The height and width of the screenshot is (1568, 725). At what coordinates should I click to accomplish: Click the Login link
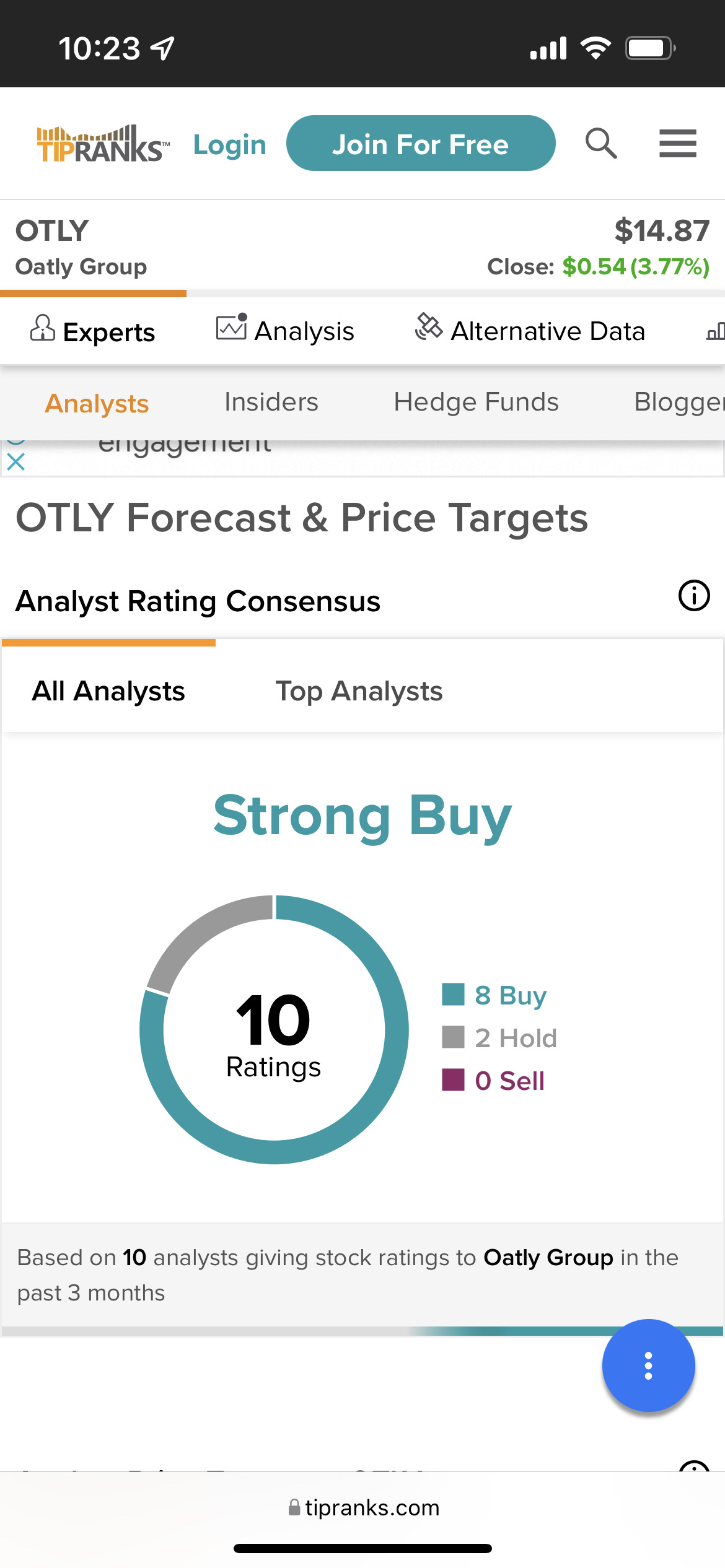(230, 145)
